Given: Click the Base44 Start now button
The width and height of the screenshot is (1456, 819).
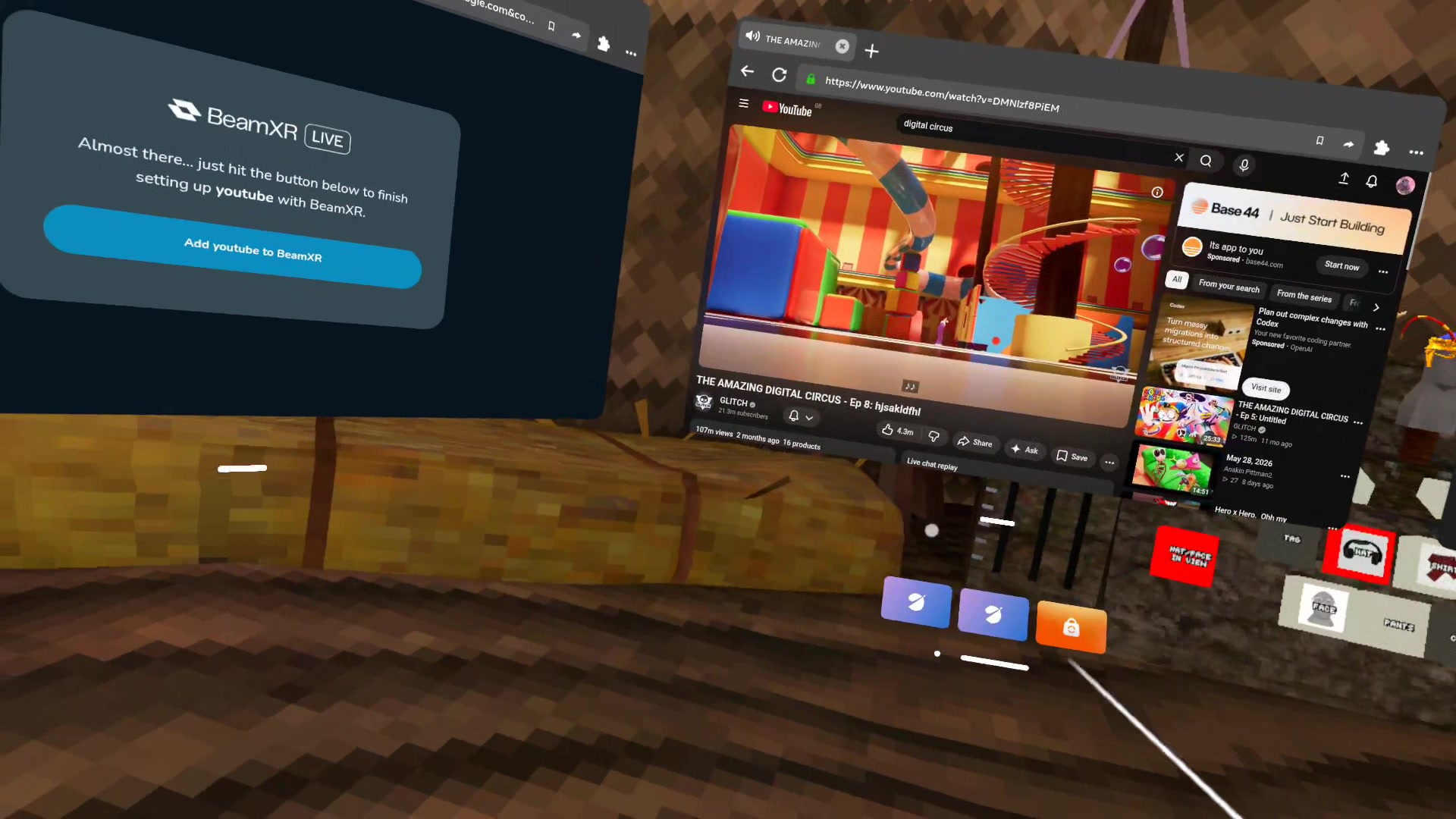Looking at the screenshot, I should click(1341, 265).
